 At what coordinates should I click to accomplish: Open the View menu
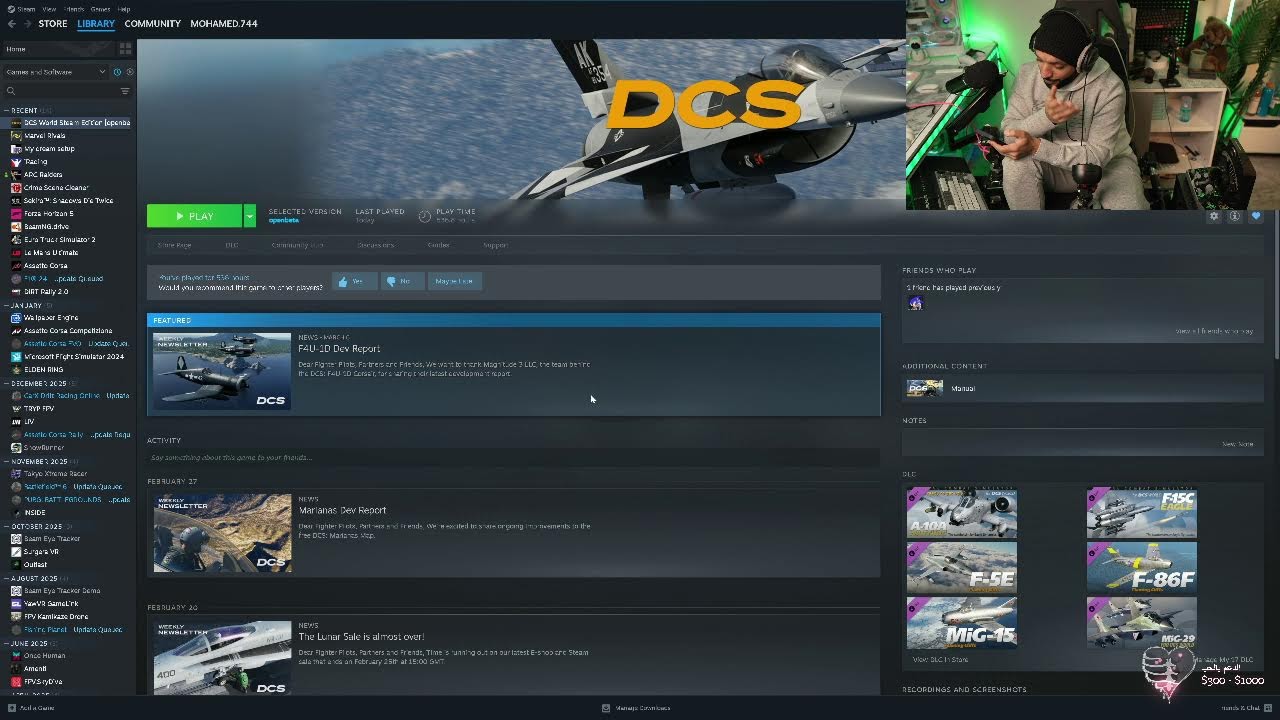tap(49, 9)
